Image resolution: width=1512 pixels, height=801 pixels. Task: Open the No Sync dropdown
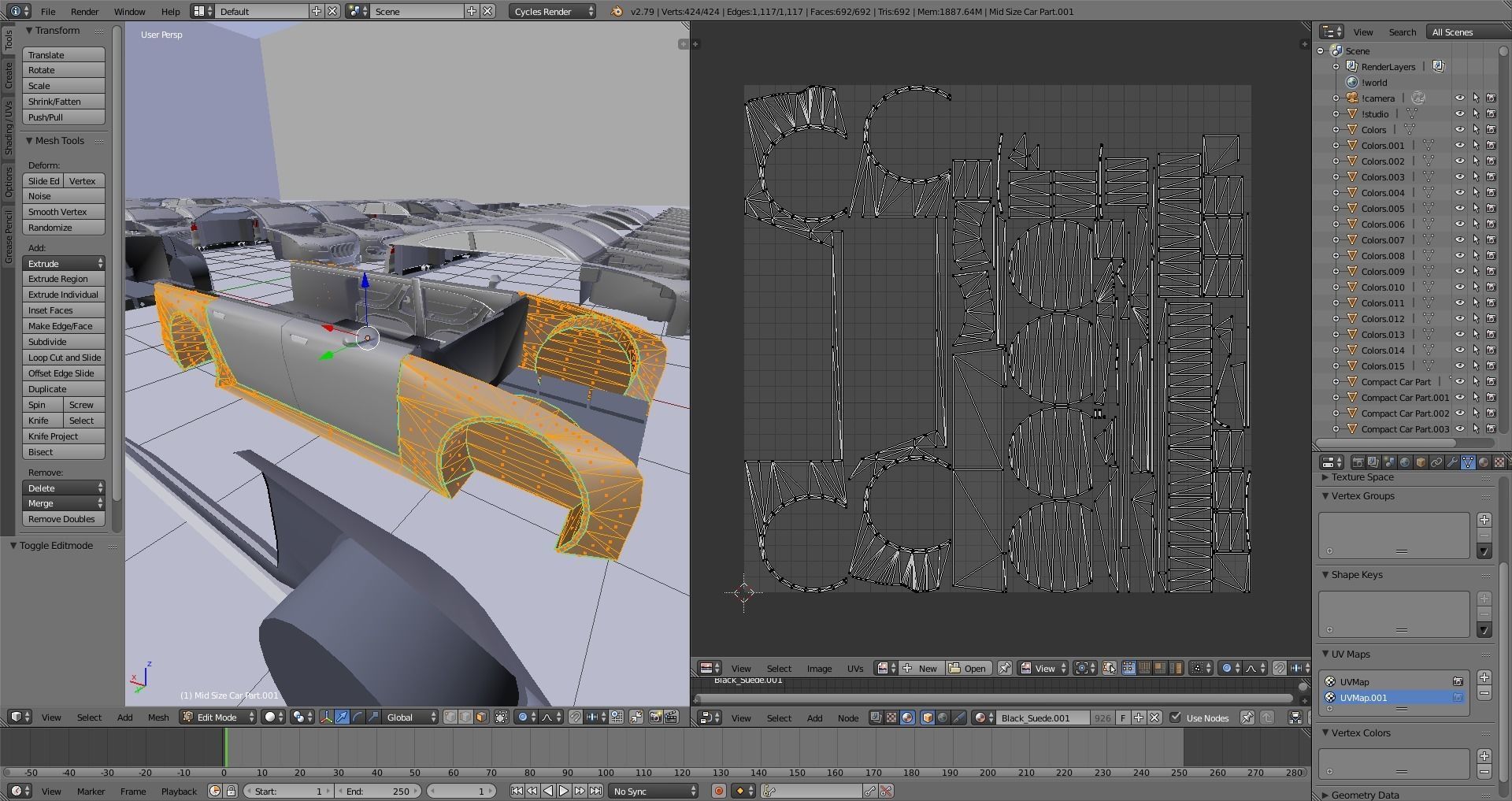point(654,791)
